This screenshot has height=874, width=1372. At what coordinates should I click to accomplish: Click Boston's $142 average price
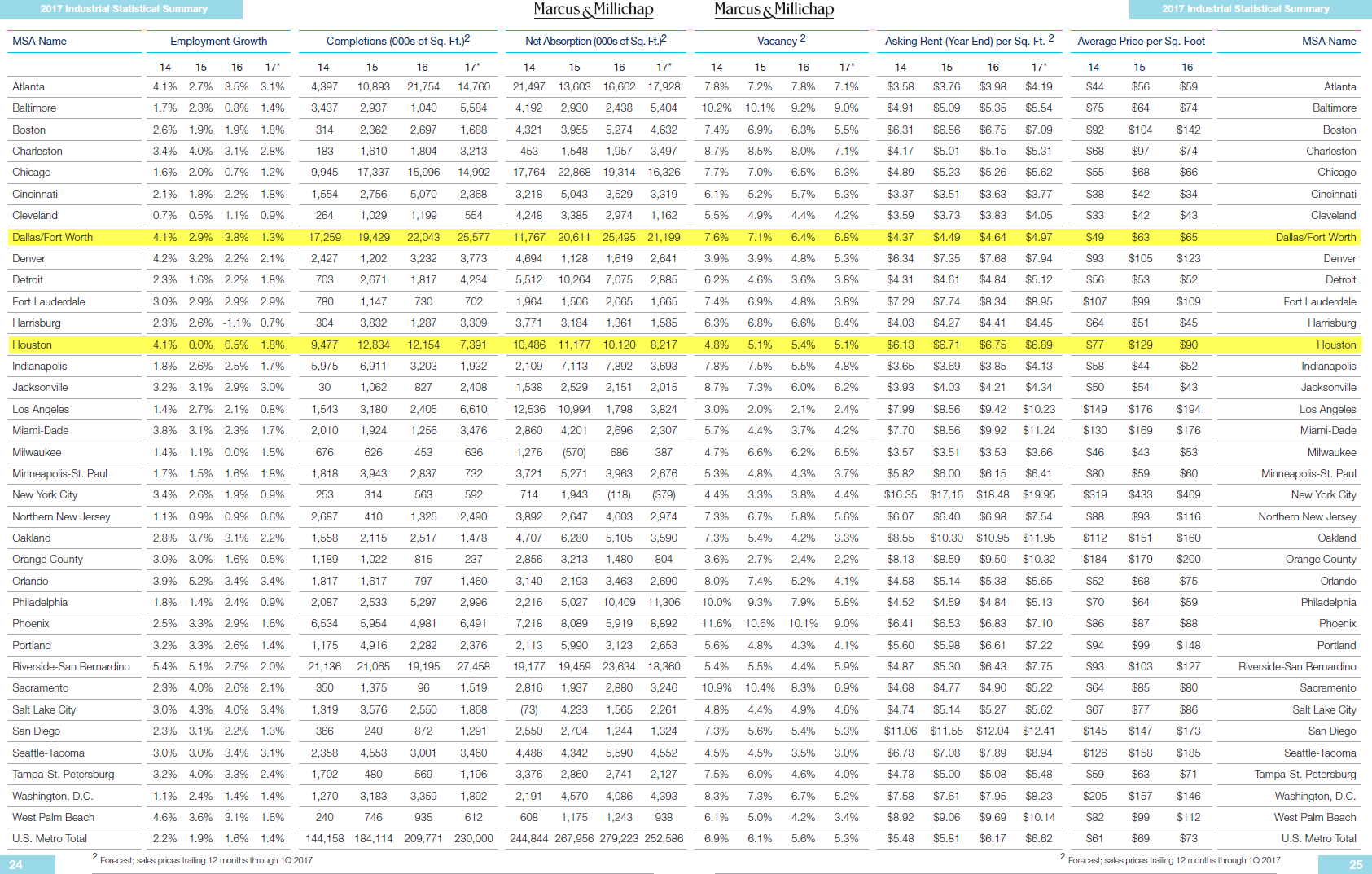pyautogui.click(x=1188, y=130)
